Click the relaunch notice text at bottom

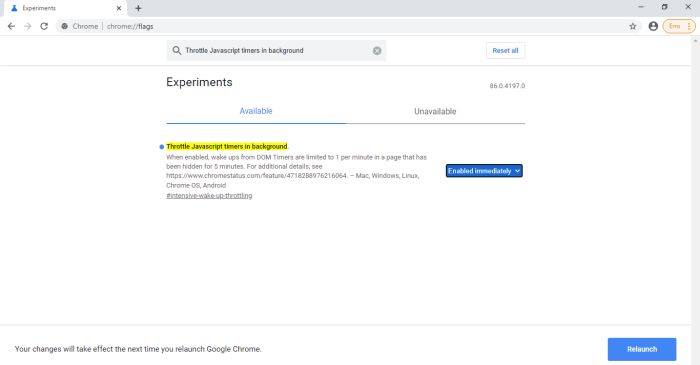(138, 349)
